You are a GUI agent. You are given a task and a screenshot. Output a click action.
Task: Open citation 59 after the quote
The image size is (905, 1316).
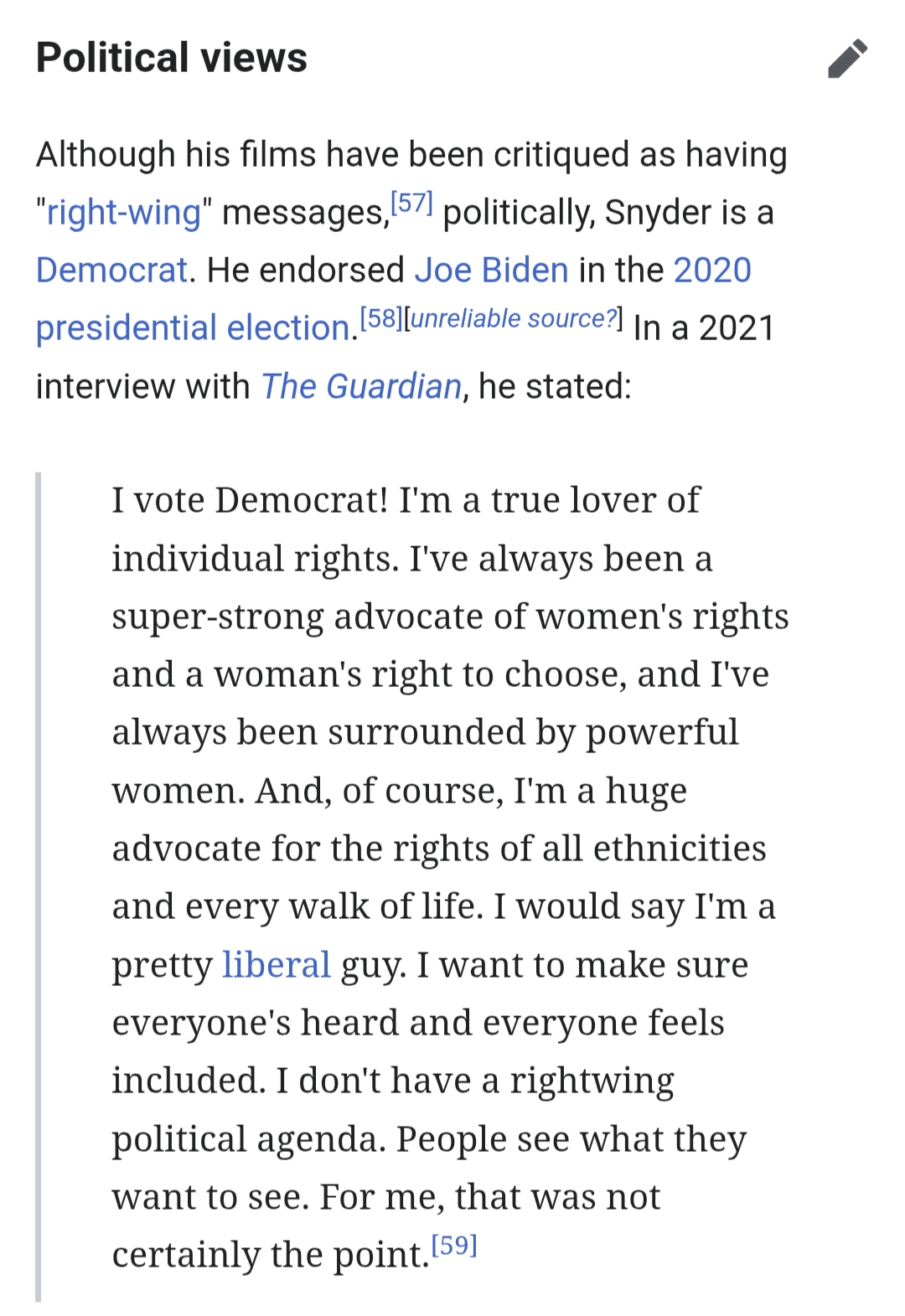[x=453, y=1246]
